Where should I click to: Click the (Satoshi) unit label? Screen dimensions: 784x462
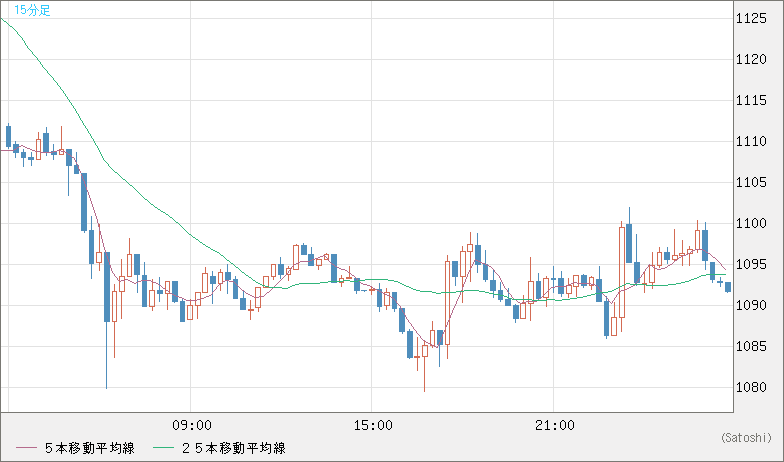coord(746,438)
